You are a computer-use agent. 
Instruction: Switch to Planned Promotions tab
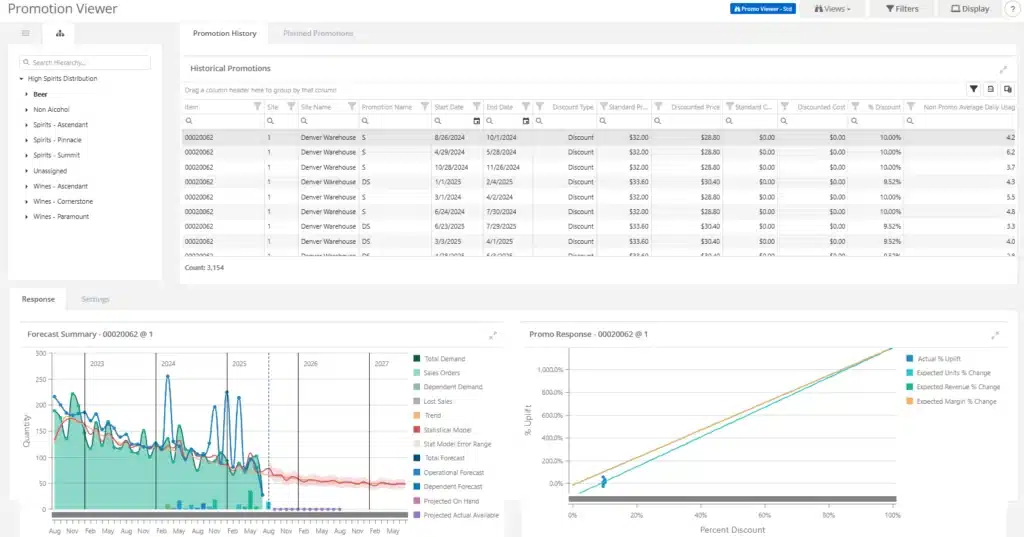coord(318,33)
